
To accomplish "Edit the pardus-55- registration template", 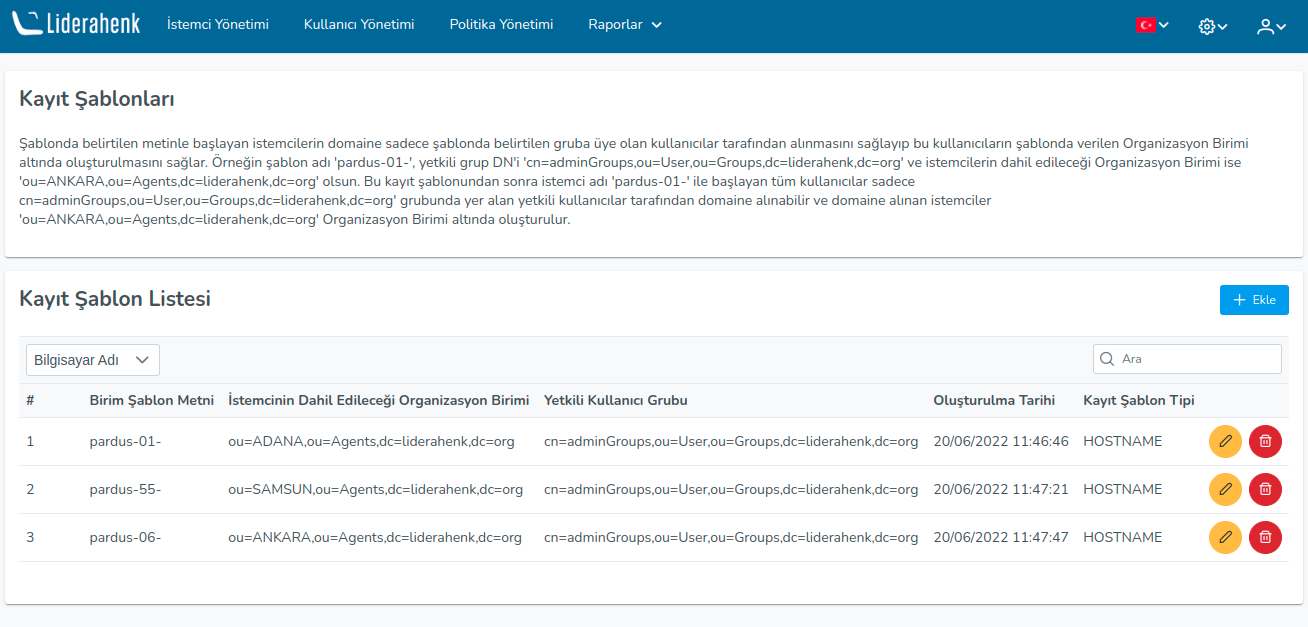I will pyautogui.click(x=1225, y=489).
